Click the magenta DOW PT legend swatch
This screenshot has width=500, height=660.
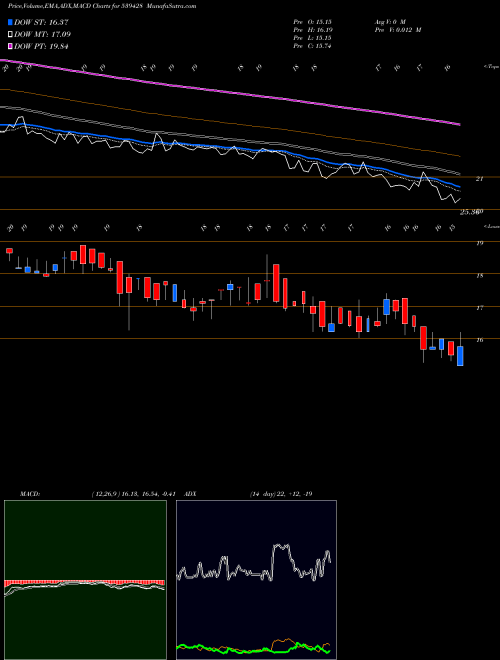[x=11, y=46]
